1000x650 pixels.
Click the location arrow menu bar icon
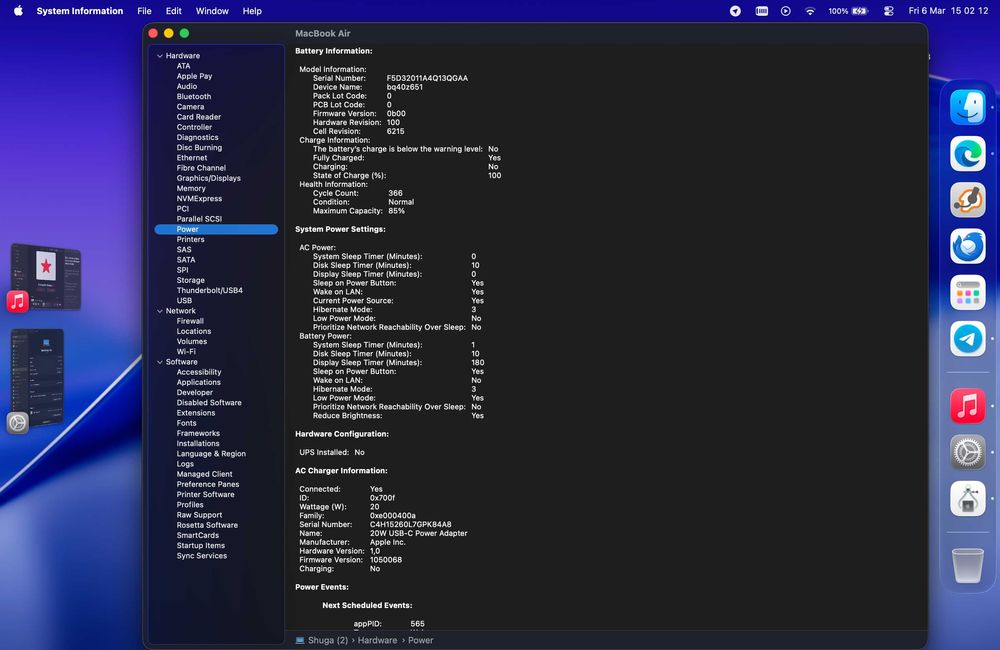[x=735, y=11]
